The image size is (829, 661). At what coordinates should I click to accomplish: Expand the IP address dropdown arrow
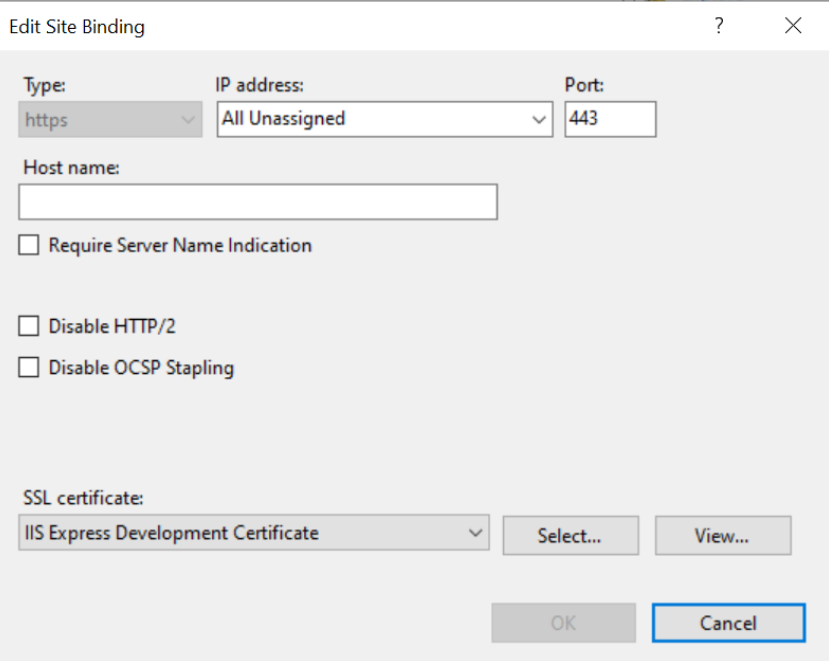point(539,120)
